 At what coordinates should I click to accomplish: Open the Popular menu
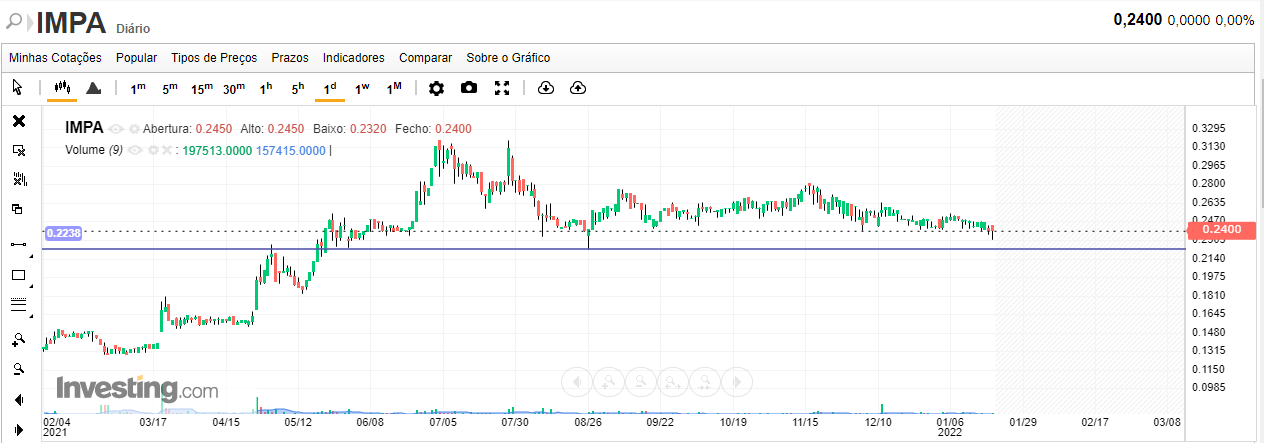(136, 58)
